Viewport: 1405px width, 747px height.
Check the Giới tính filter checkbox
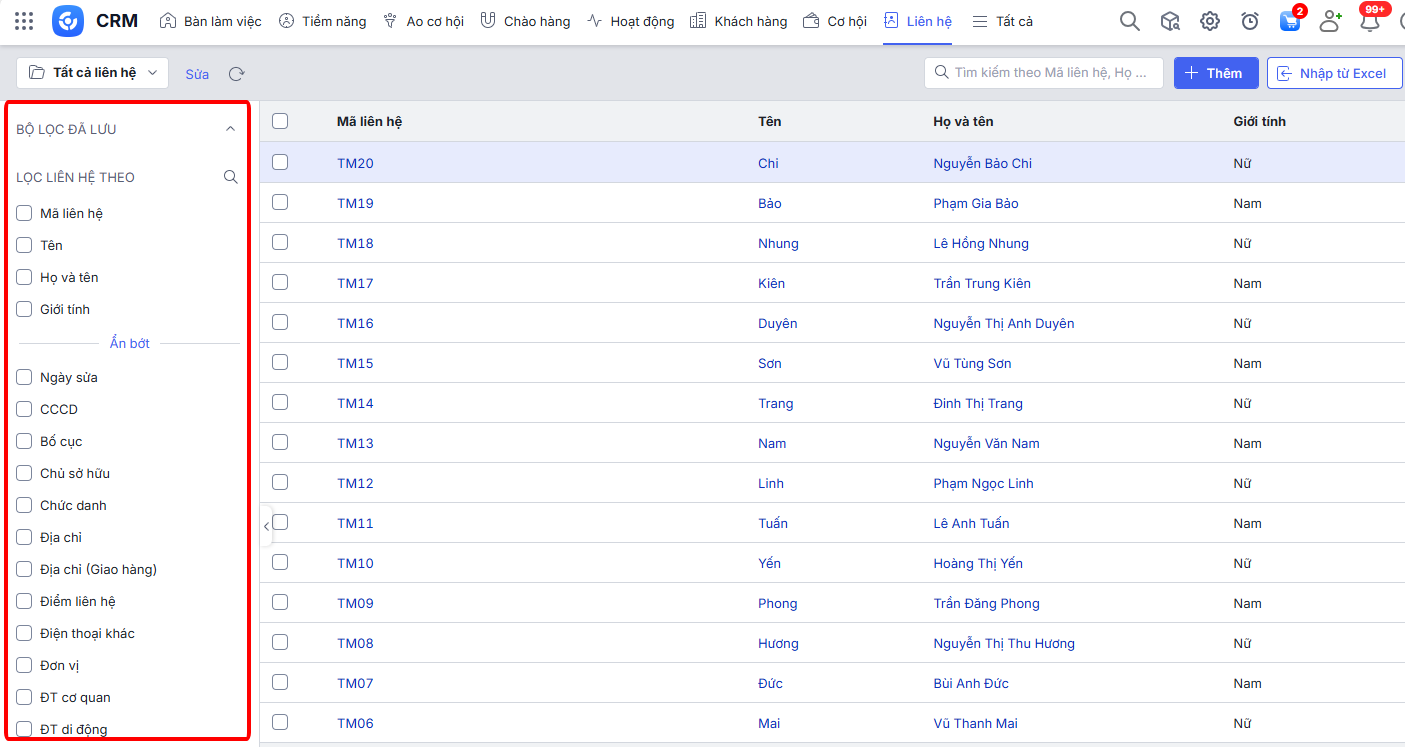tap(25, 309)
